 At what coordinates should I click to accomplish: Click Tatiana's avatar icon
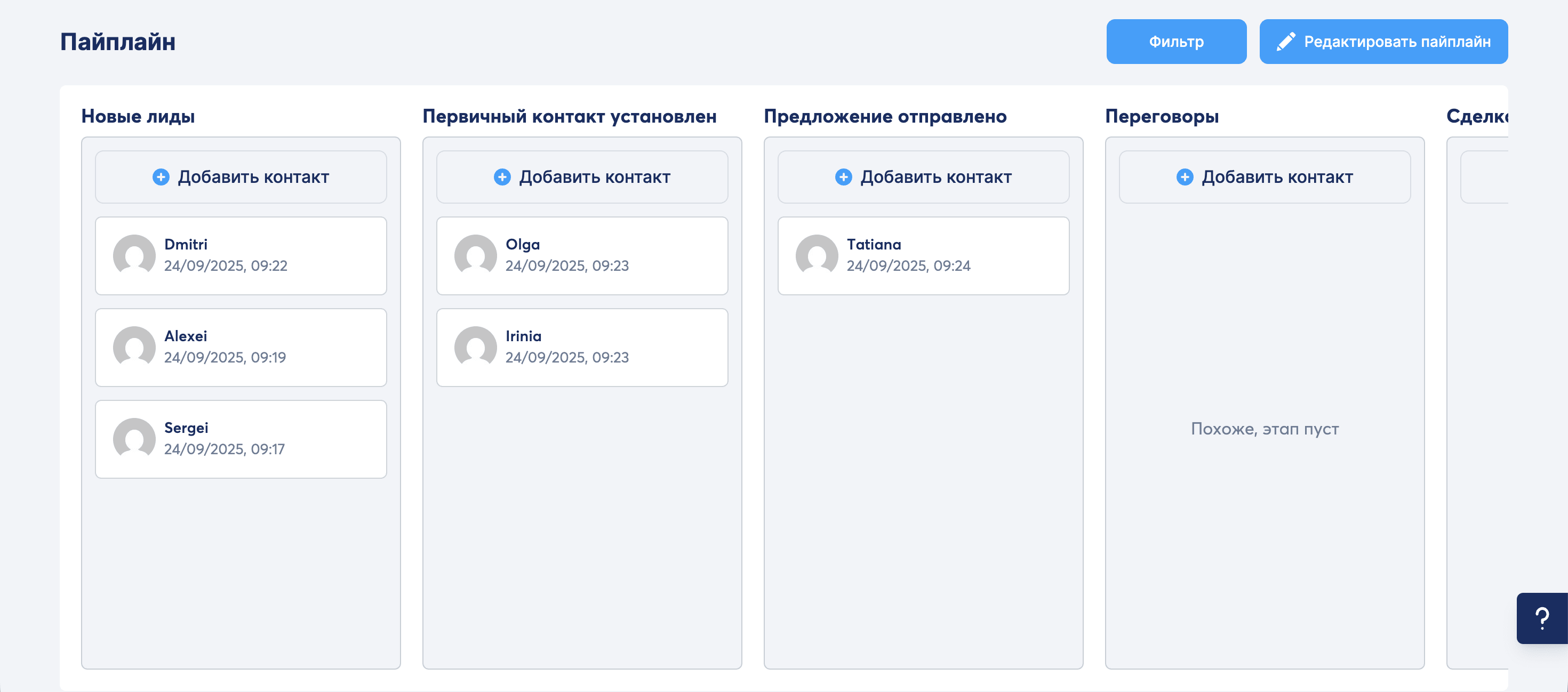pyautogui.click(x=816, y=255)
